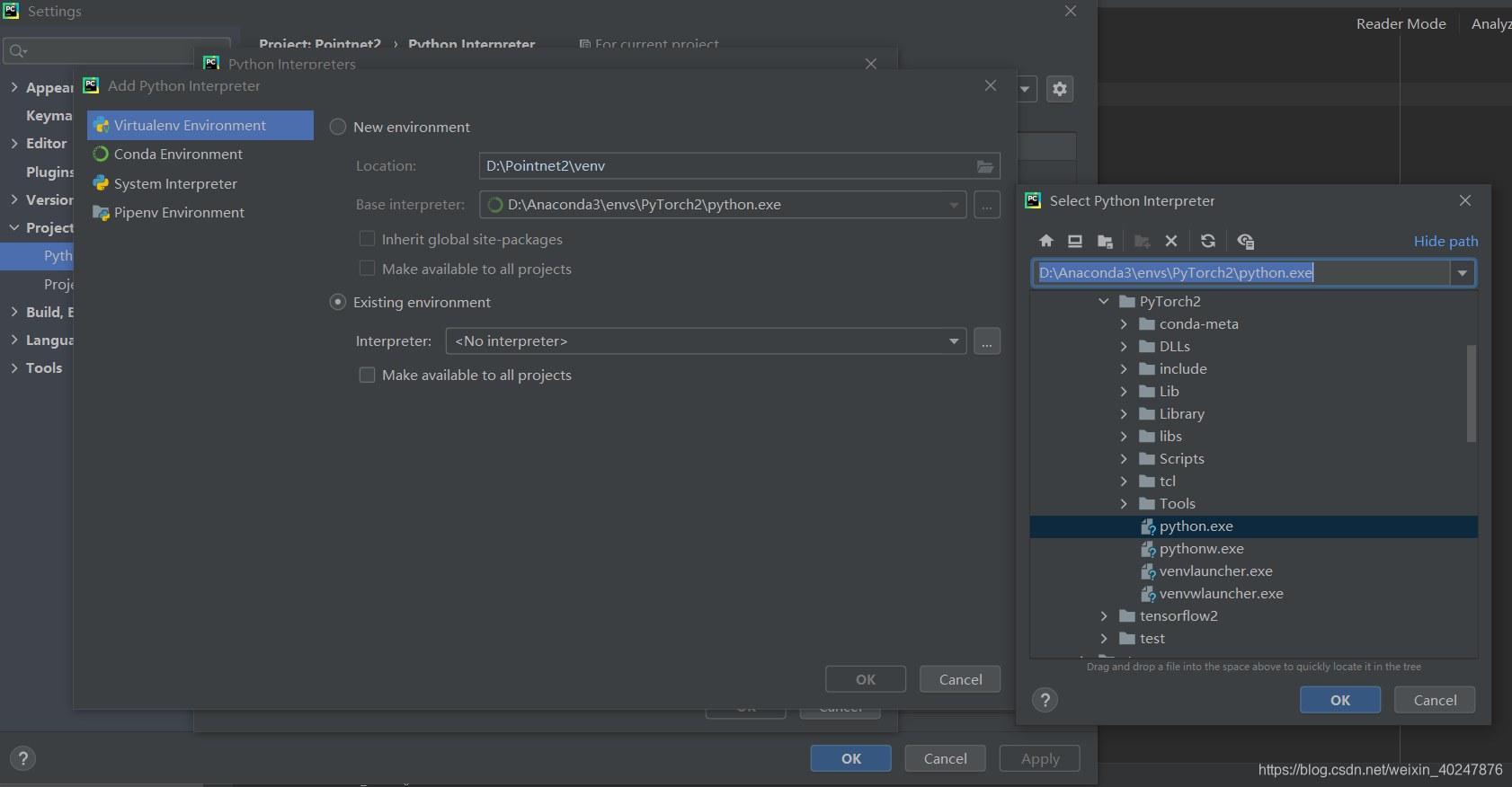This screenshot has height=787, width=1512.
Task: Select Virtualenv Environment in interpreter list
Action: coord(200,126)
